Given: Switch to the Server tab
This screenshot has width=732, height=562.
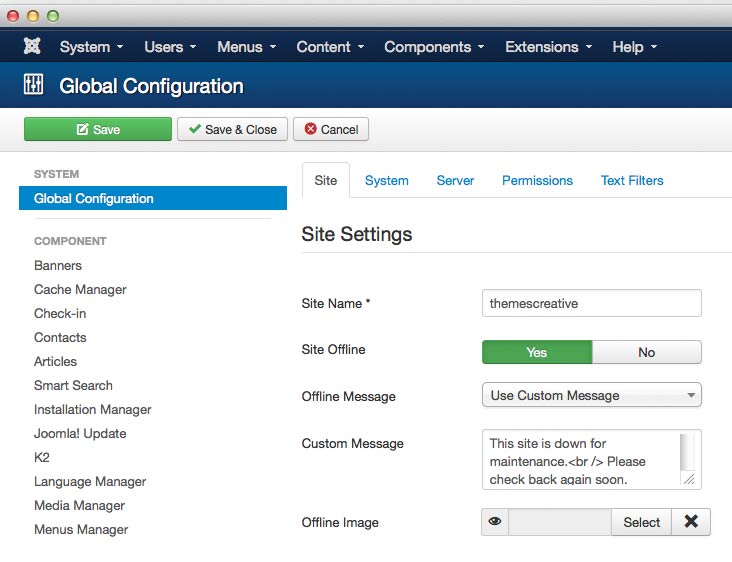Looking at the screenshot, I should pos(455,181).
